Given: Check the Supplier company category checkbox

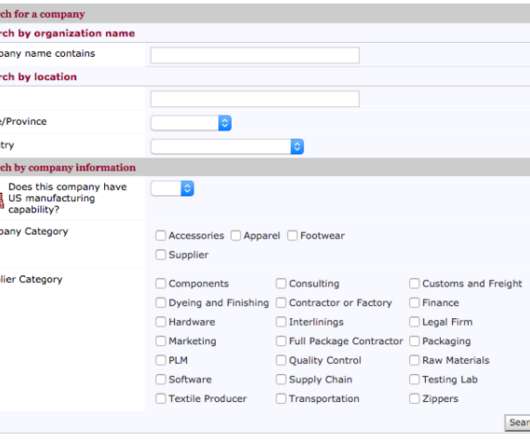Looking at the screenshot, I should tap(161, 255).
